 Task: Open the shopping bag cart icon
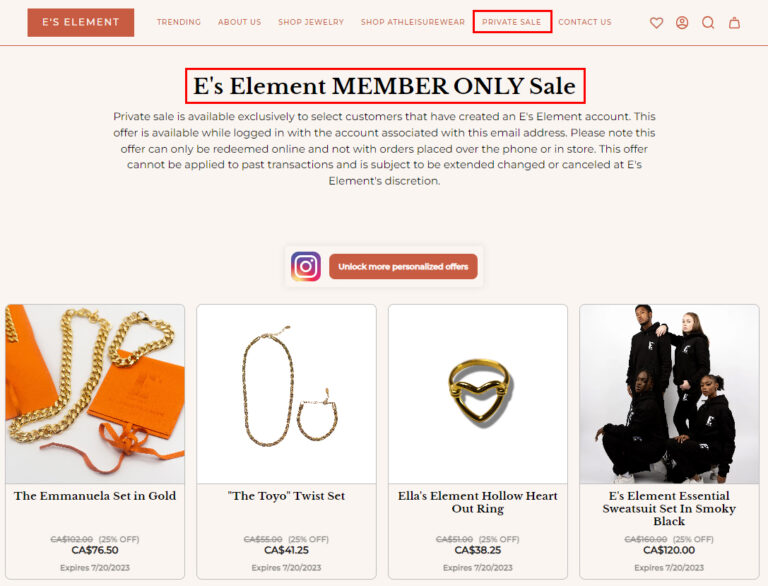pyautogui.click(x=734, y=23)
